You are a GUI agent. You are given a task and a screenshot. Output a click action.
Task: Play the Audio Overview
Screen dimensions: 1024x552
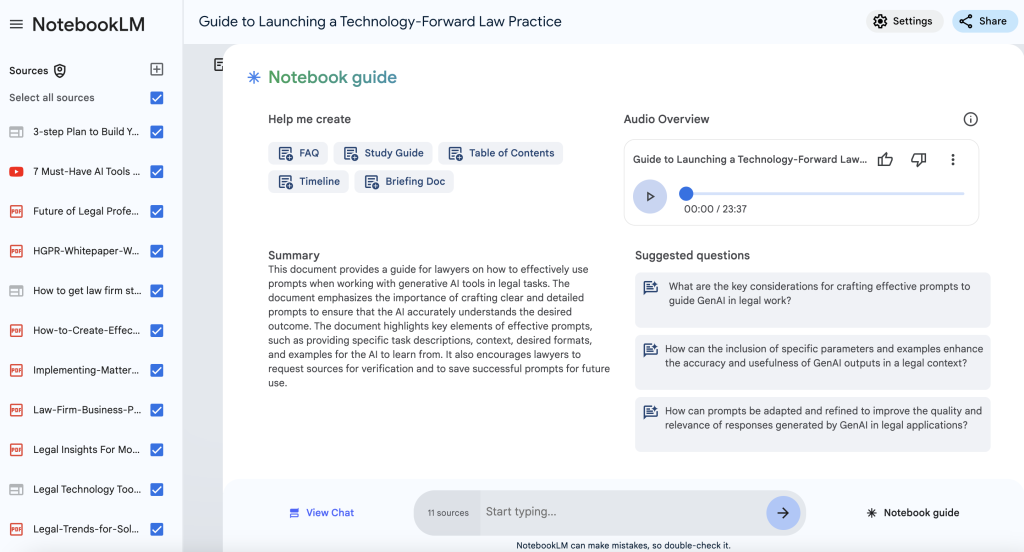coord(650,197)
